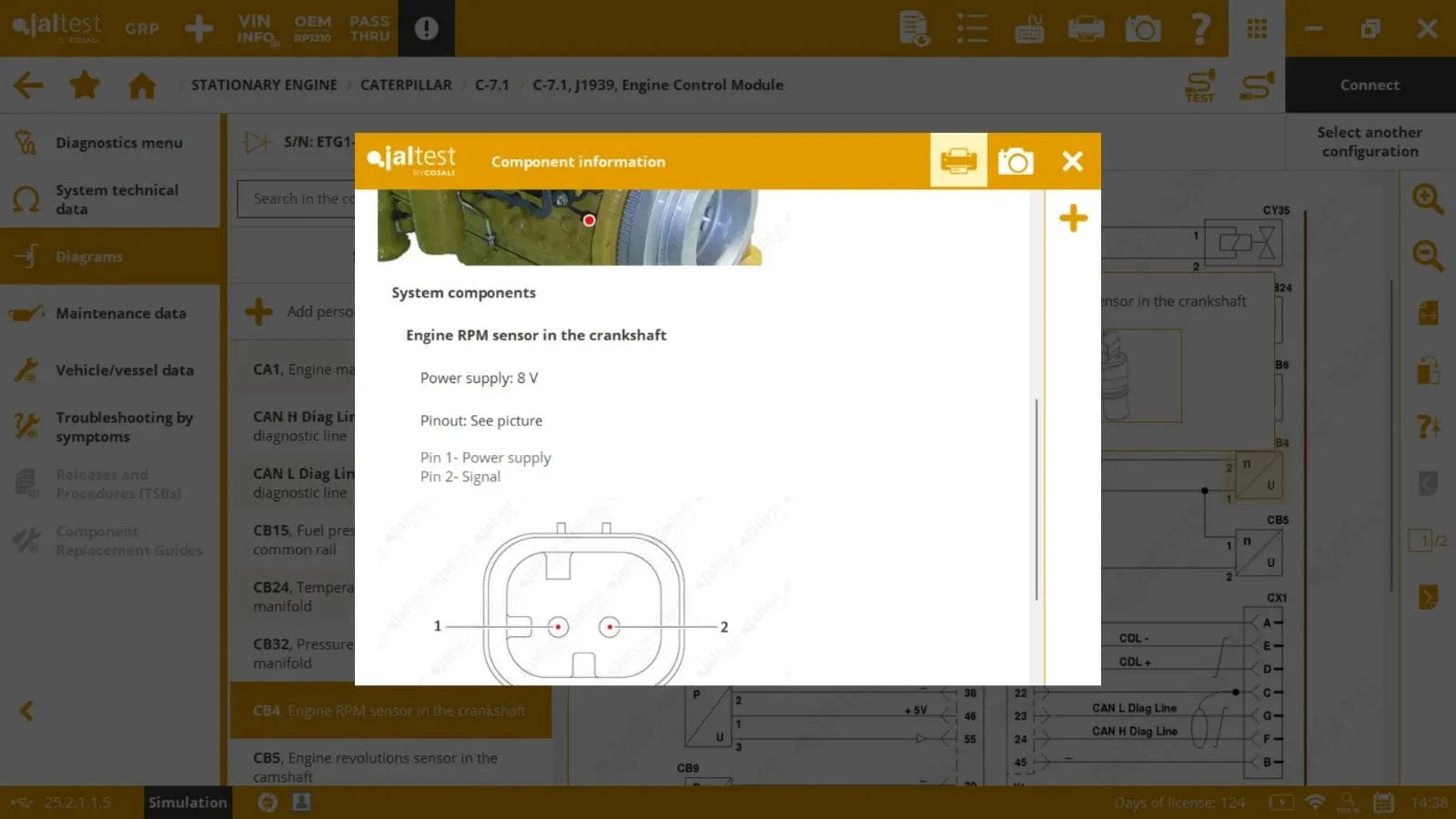Click the CATERPILLAR breadcrumb

[406, 85]
